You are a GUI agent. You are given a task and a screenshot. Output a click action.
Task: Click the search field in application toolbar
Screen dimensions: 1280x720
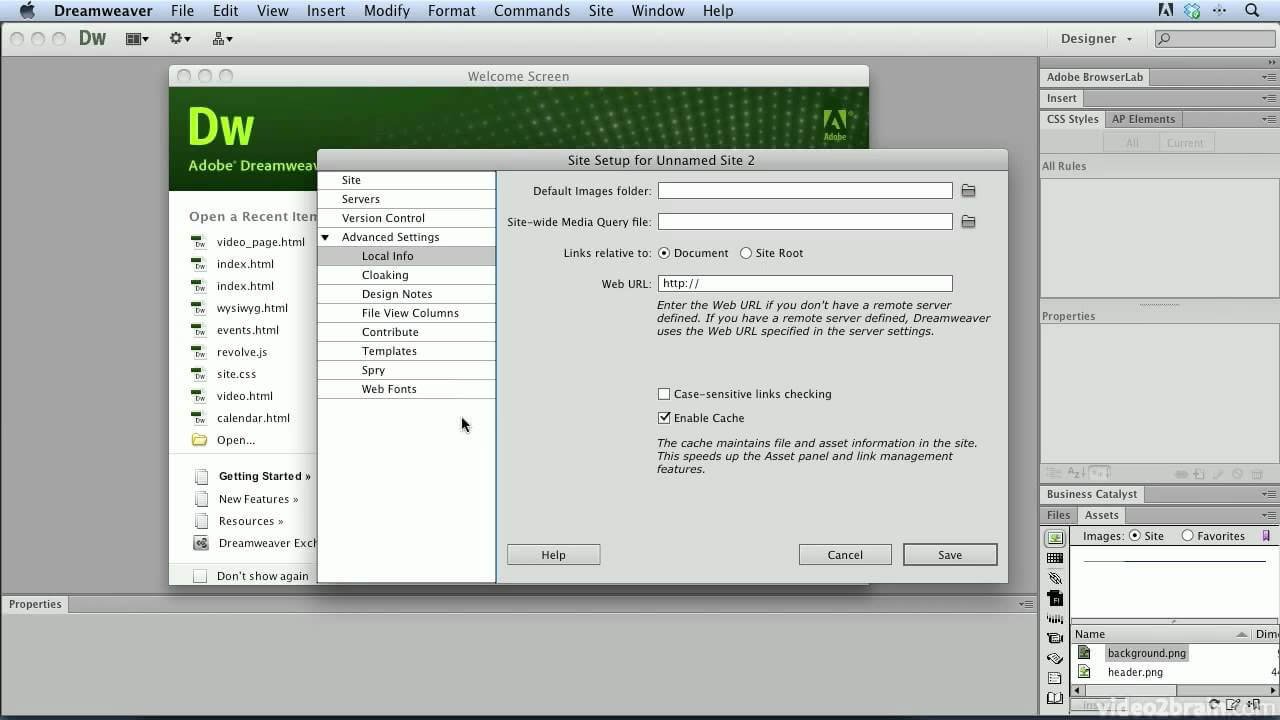click(x=1213, y=39)
